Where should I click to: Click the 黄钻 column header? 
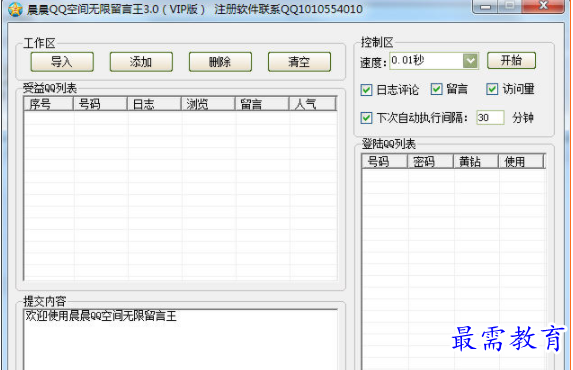[x=476, y=161]
